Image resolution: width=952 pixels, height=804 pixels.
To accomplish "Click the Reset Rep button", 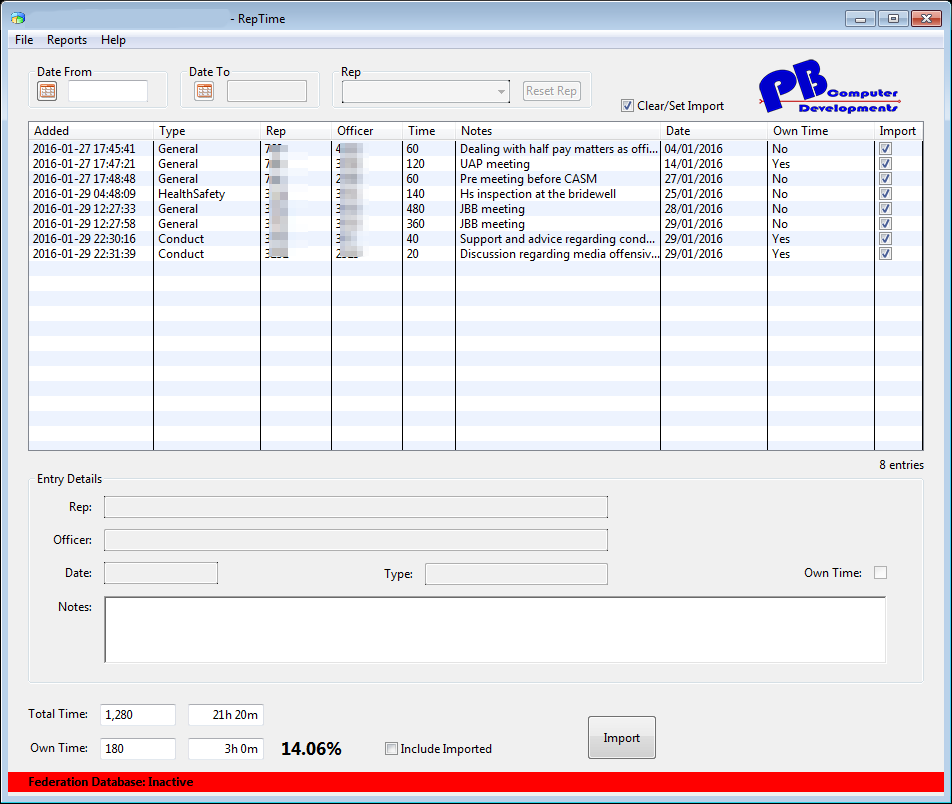I will (x=551, y=91).
